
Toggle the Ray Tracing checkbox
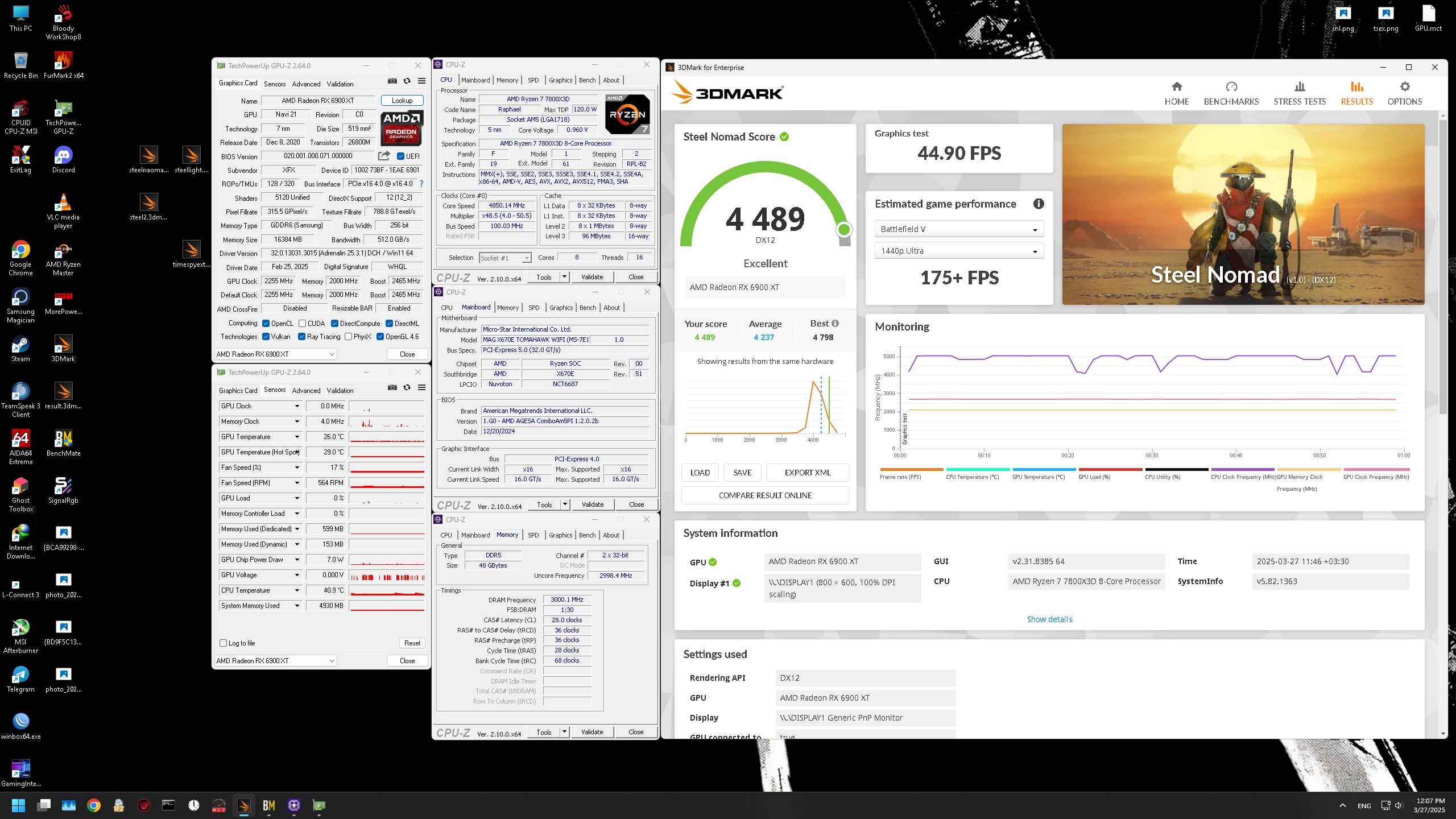coord(302,336)
